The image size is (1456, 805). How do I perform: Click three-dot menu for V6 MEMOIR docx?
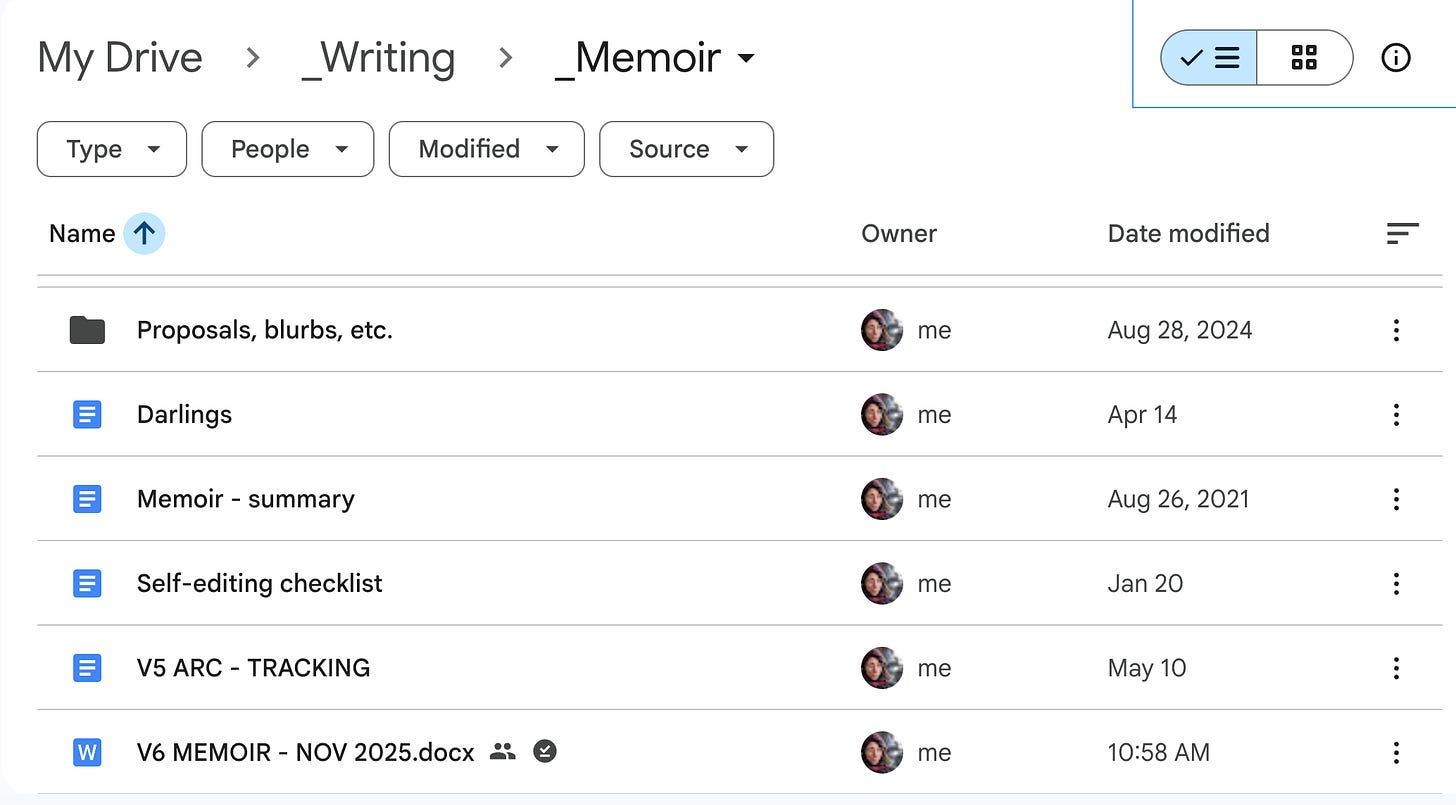[1396, 752]
